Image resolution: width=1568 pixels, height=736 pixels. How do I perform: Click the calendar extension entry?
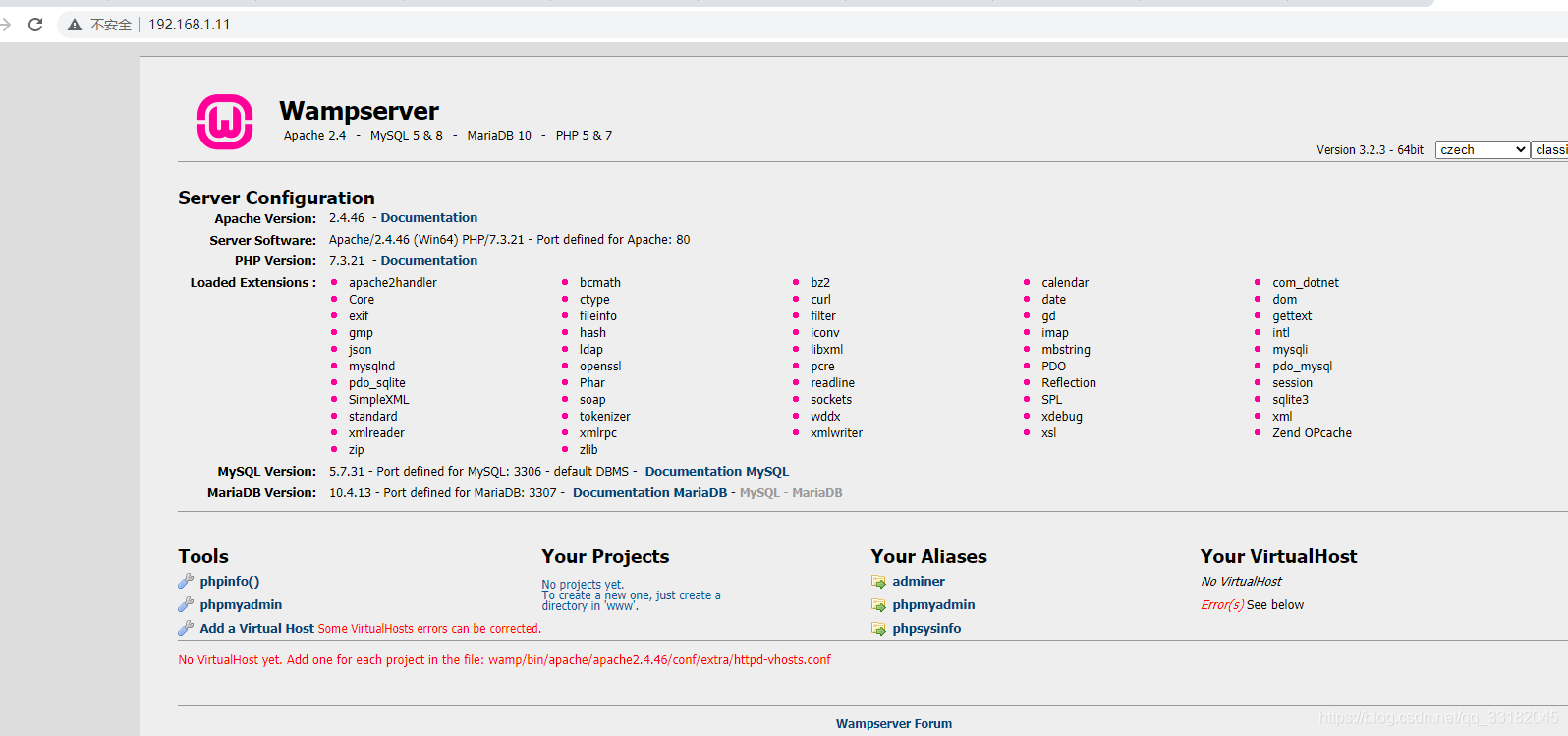tap(1065, 283)
